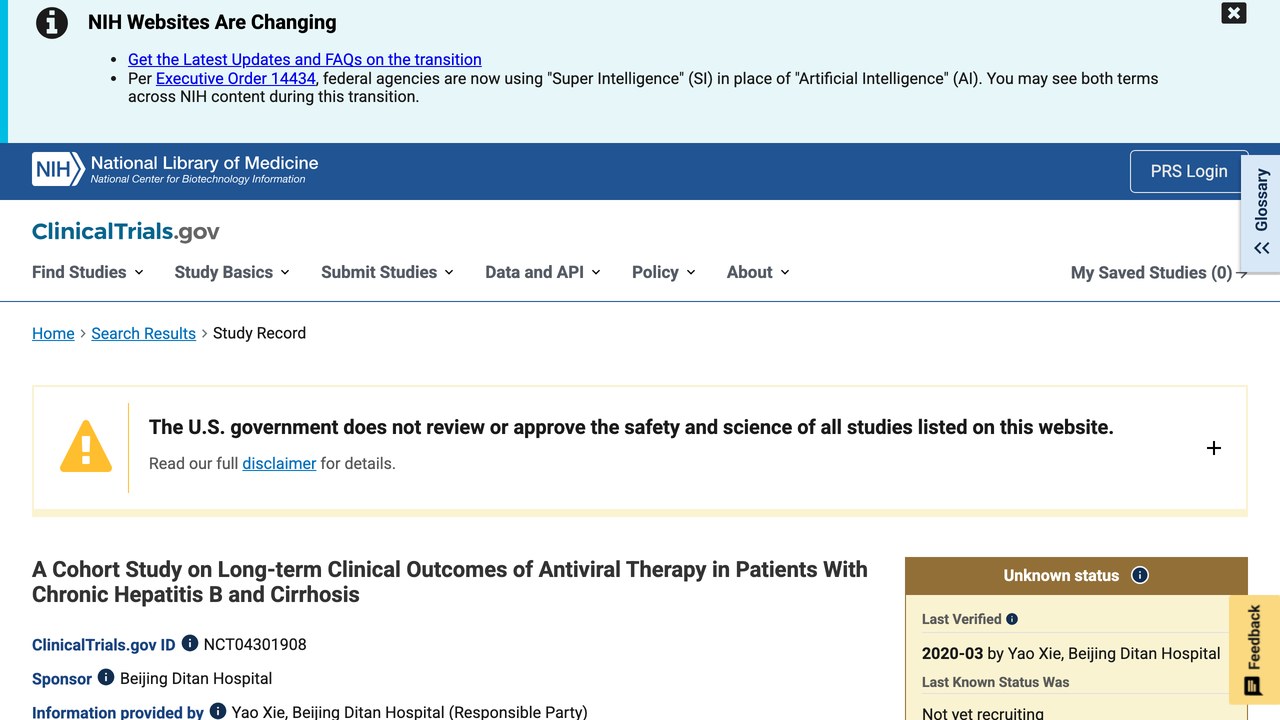
Task: Click the yellow warning triangle icon
Action: click(x=86, y=446)
